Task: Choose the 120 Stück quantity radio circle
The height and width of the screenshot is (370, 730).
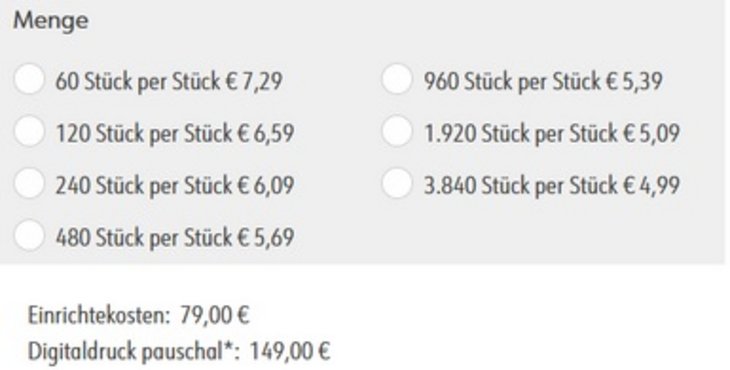Action: pos(29,131)
